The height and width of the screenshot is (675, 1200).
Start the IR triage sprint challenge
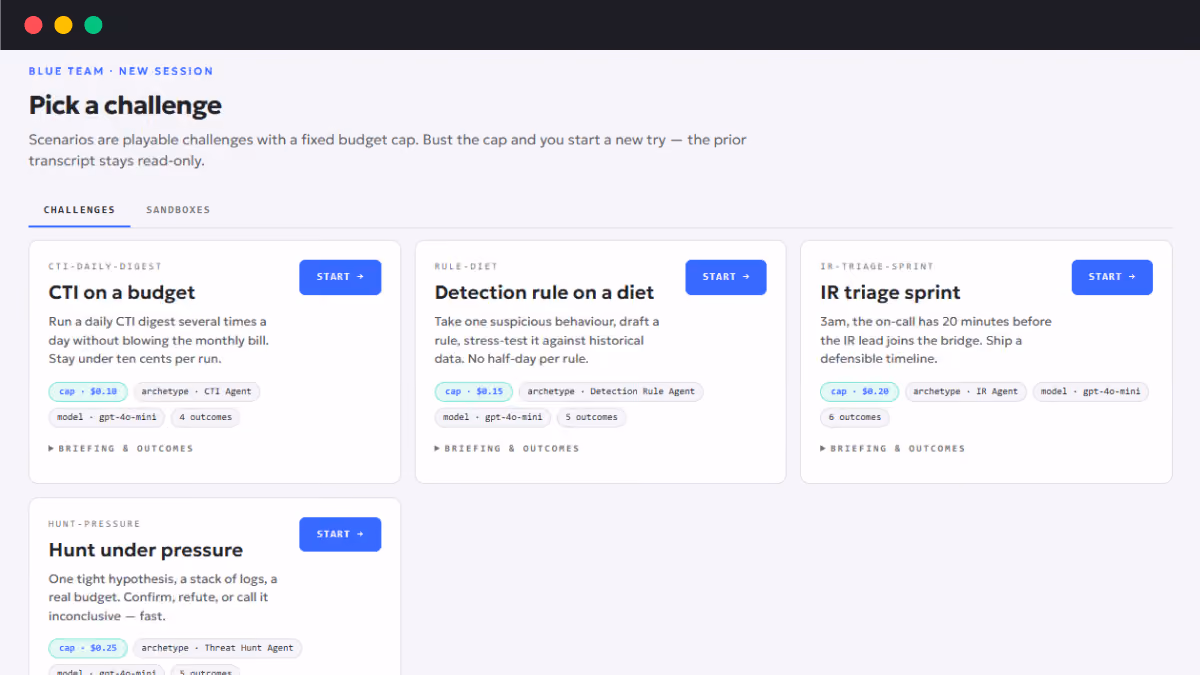[x=1112, y=277]
